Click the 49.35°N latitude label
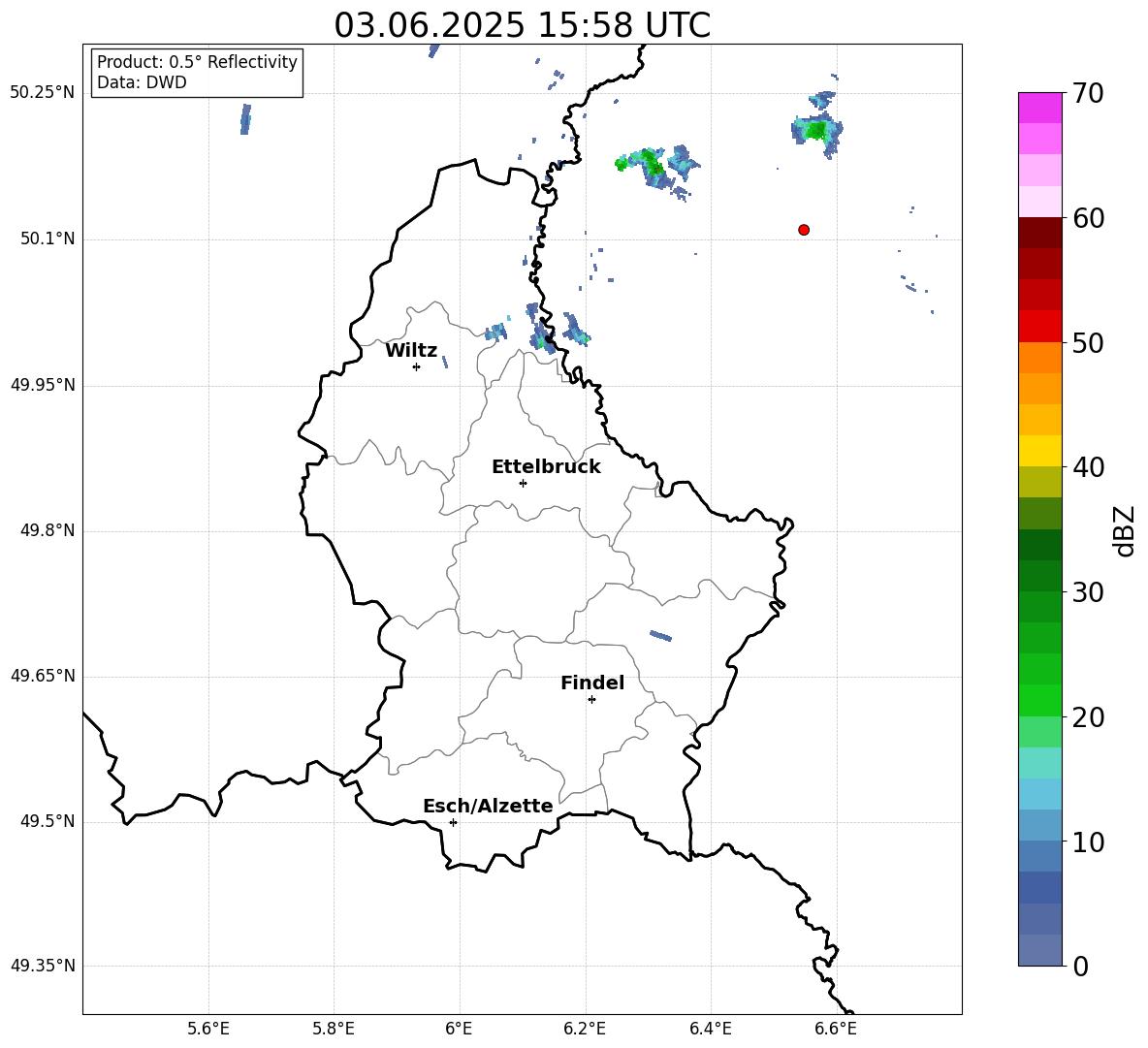1148x1048 pixels. pos(43,966)
